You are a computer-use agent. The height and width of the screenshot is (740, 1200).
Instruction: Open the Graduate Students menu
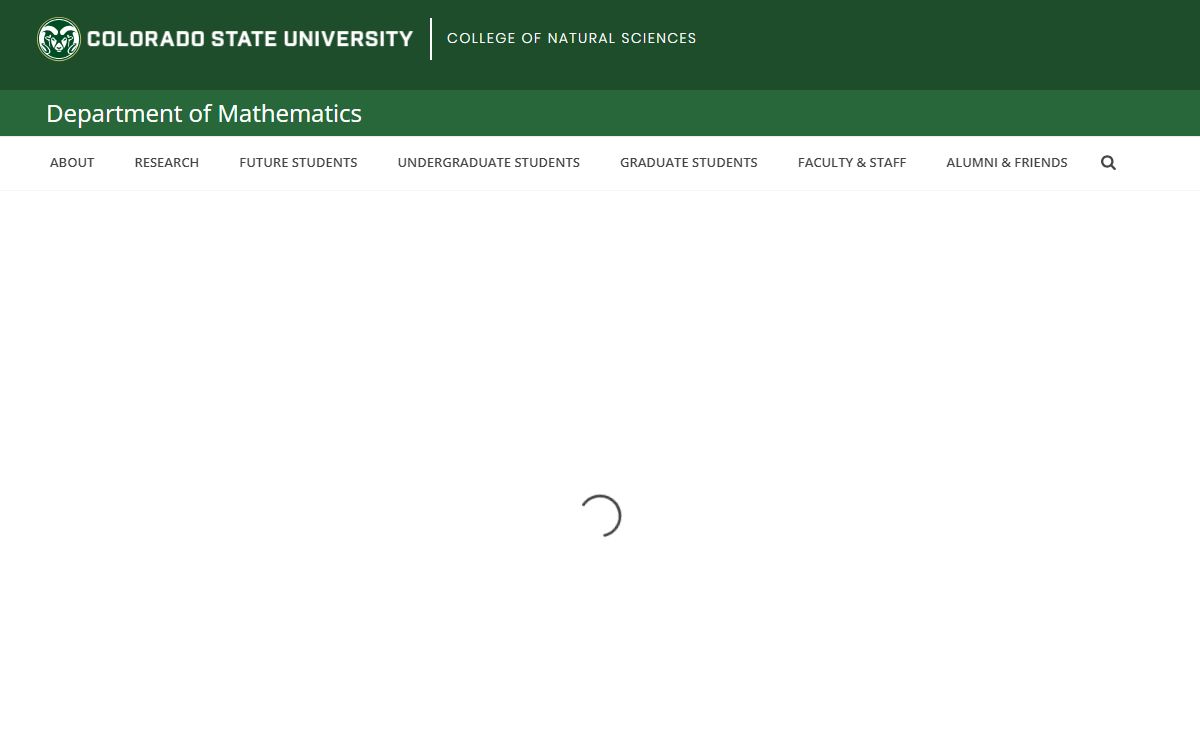pos(689,163)
